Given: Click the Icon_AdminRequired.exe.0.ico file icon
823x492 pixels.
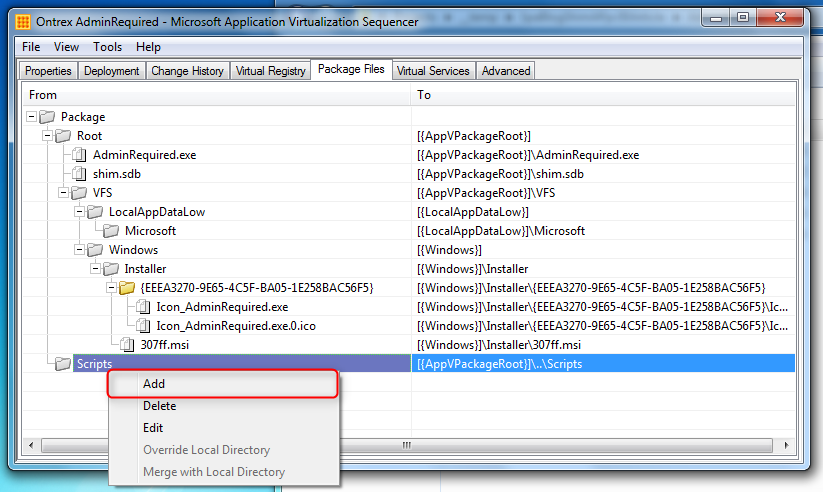Looking at the screenshot, I should (x=143, y=326).
